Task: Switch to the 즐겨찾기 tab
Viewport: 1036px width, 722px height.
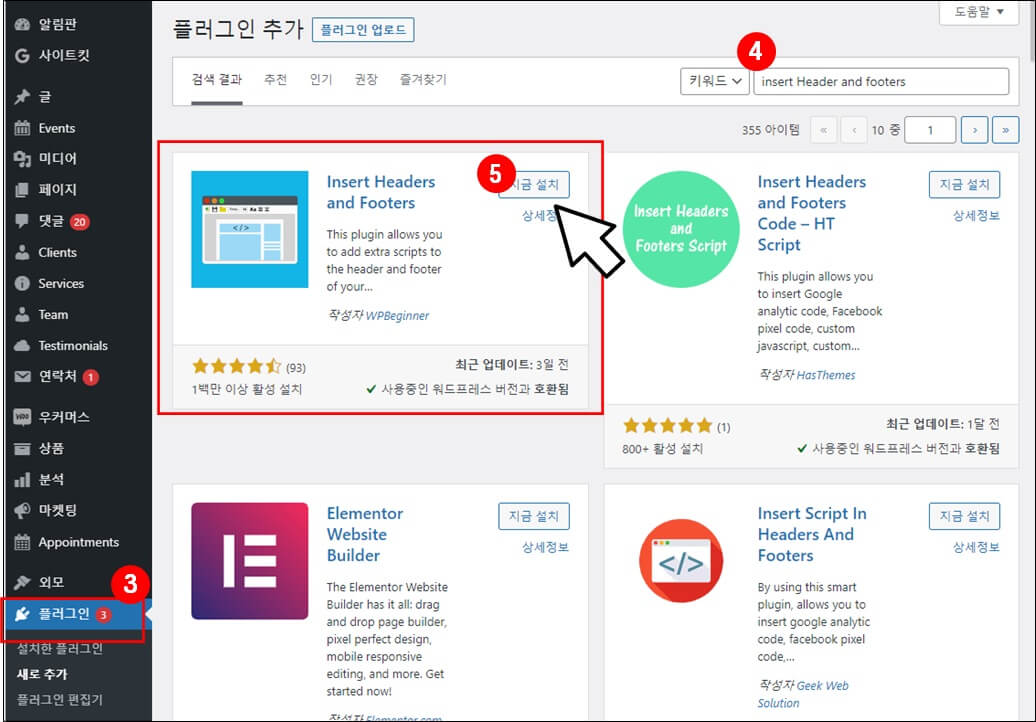Action: pyautogui.click(x=423, y=80)
